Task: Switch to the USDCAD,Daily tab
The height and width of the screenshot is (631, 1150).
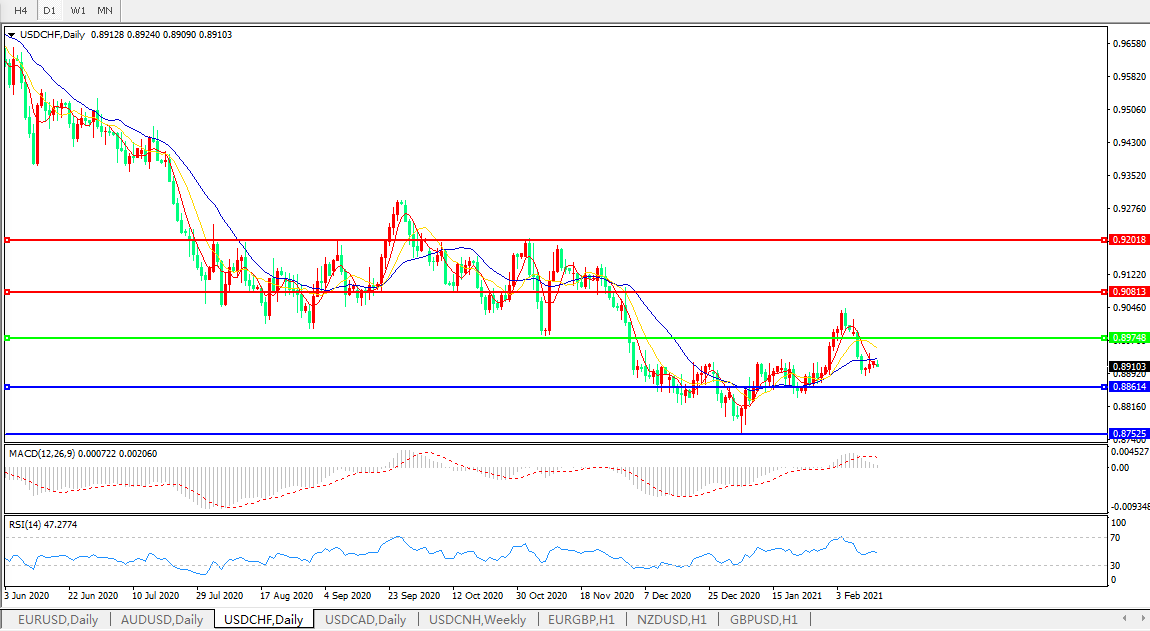Action: point(365,620)
